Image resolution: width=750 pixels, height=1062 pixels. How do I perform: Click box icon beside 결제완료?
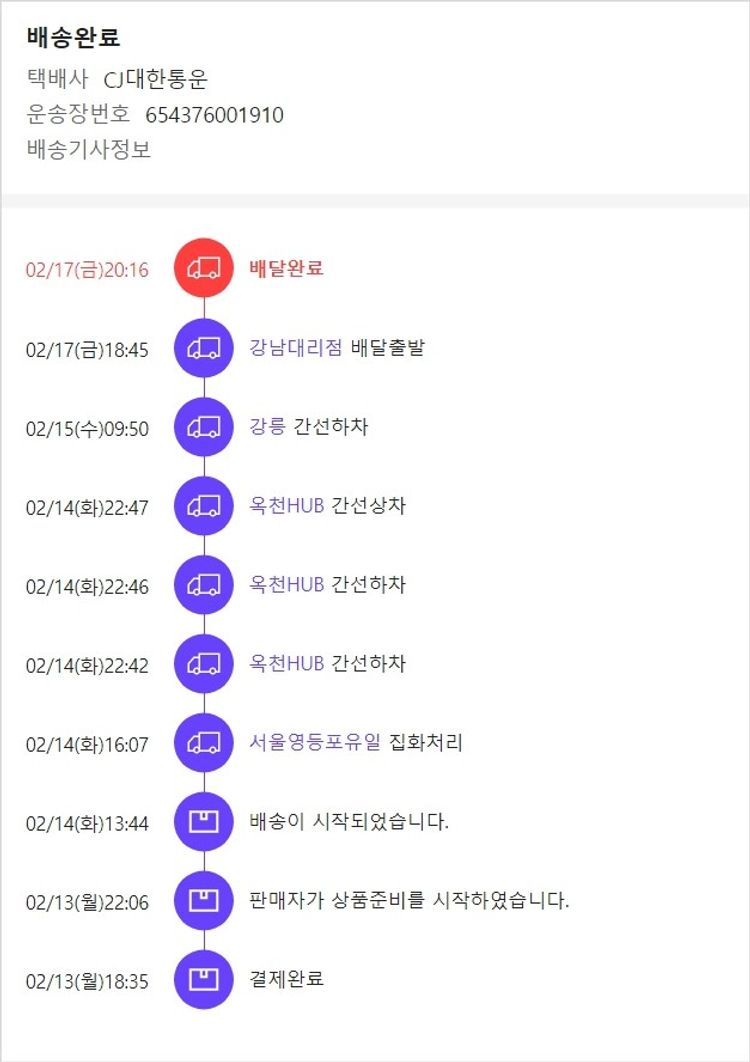[x=204, y=980]
